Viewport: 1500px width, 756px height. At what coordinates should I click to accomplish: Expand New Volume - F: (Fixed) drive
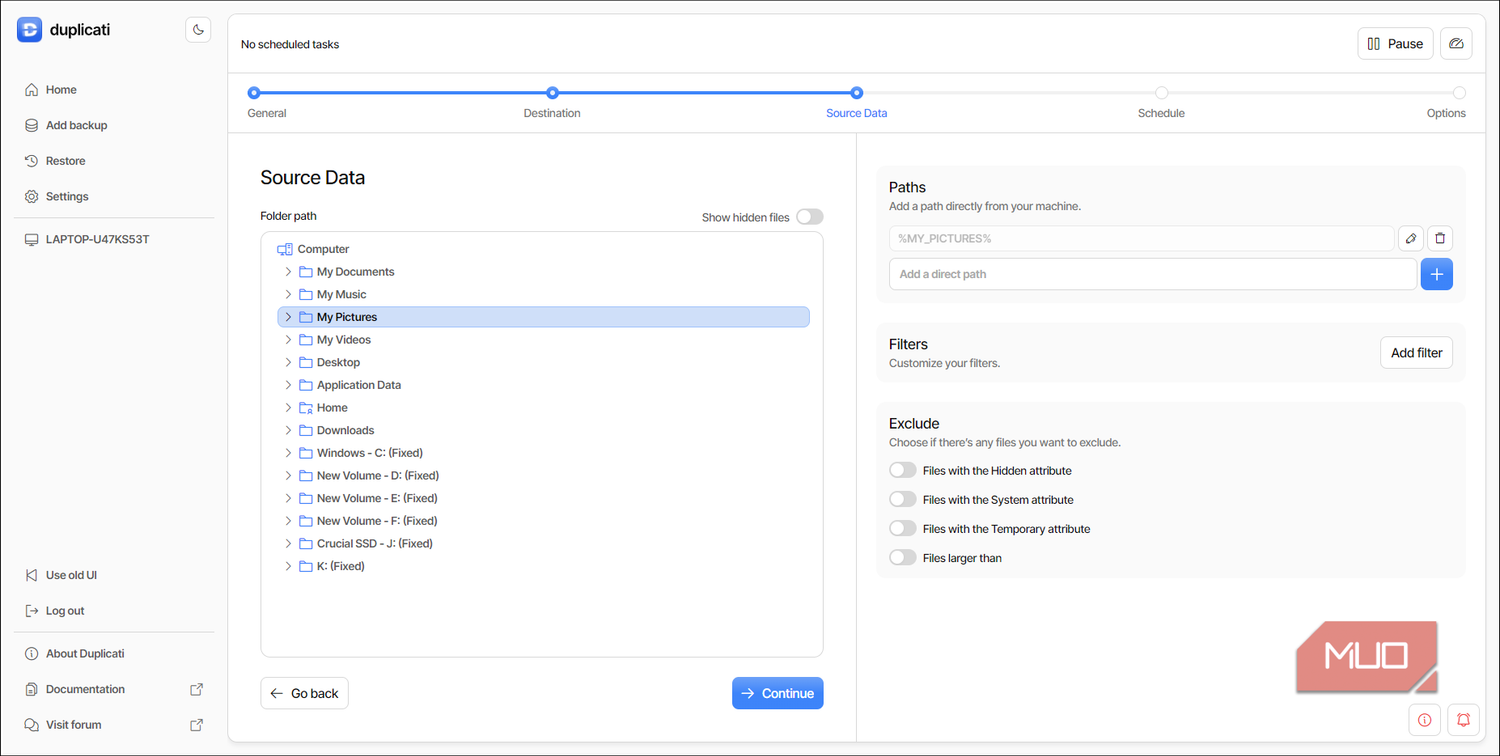(x=288, y=521)
